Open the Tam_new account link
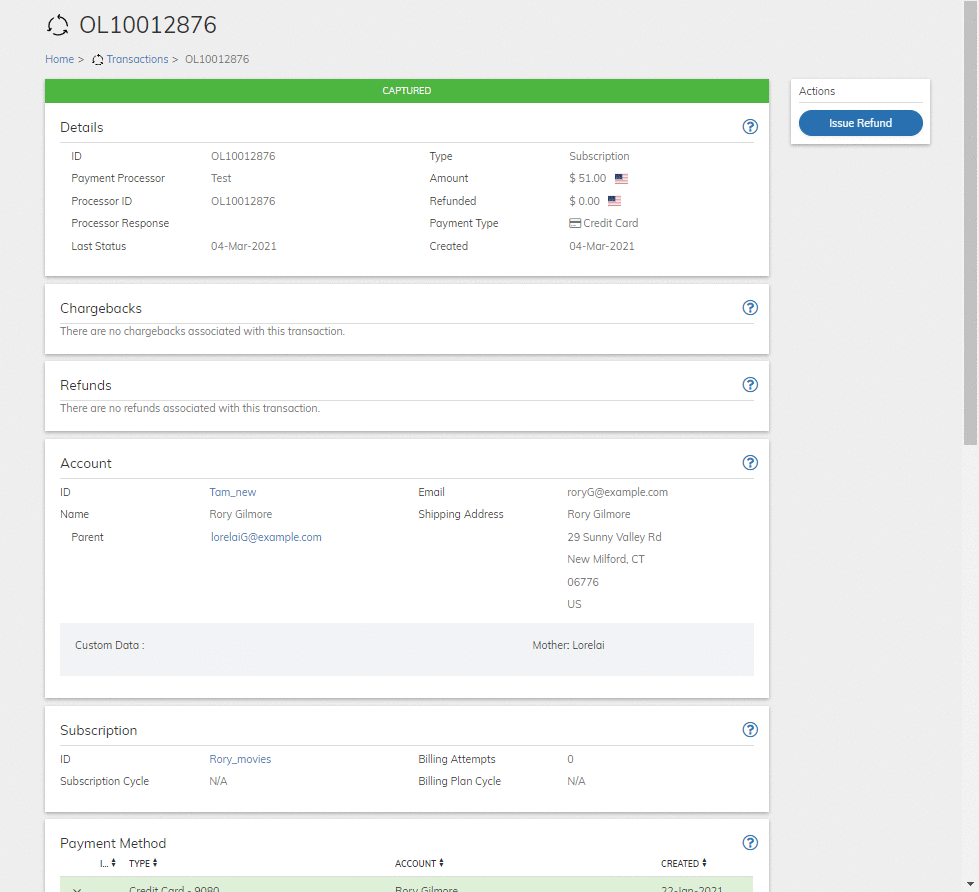This screenshot has height=892, width=979. (x=233, y=493)
